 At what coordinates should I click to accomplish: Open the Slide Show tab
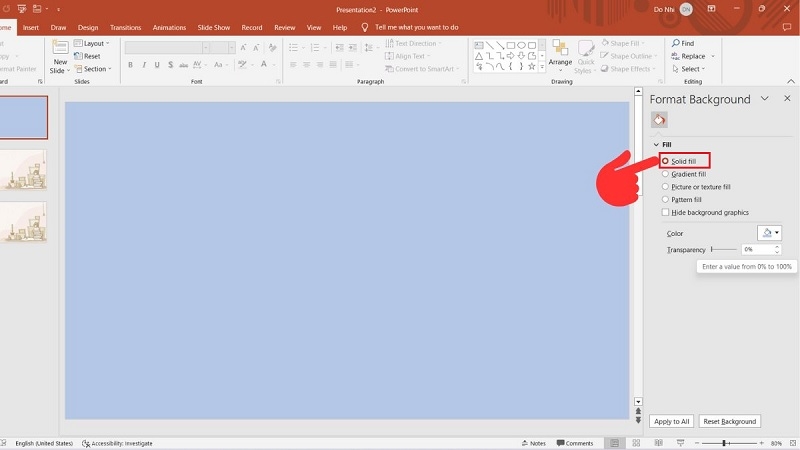click(x=214, y=28)
